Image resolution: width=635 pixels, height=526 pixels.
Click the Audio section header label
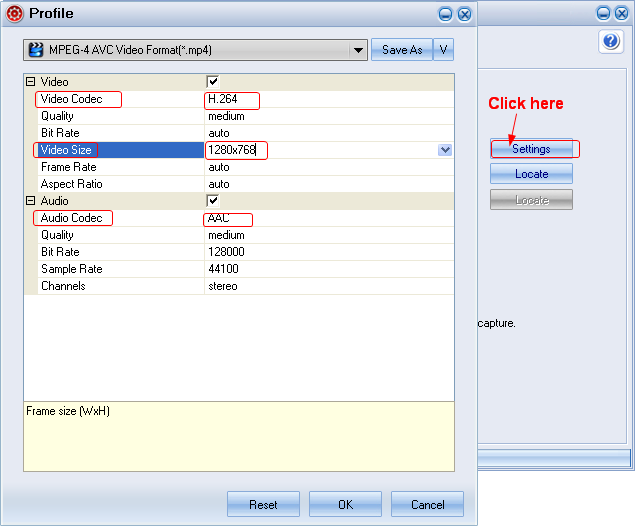[54, 201]
